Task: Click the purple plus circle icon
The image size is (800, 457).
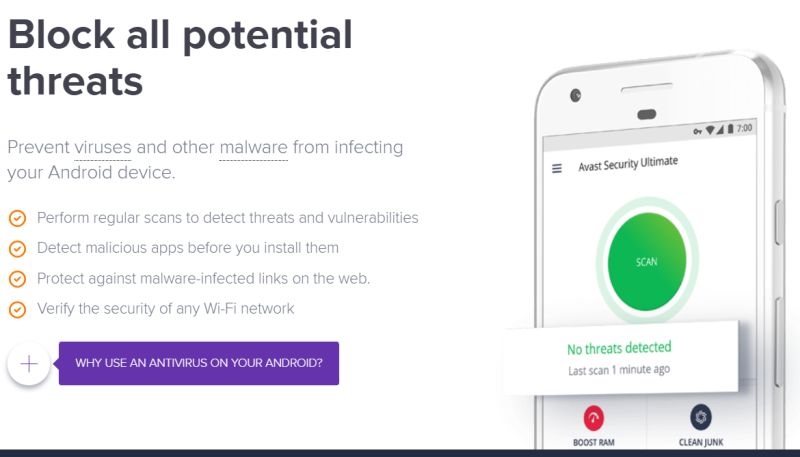Action: click(29, 364)
